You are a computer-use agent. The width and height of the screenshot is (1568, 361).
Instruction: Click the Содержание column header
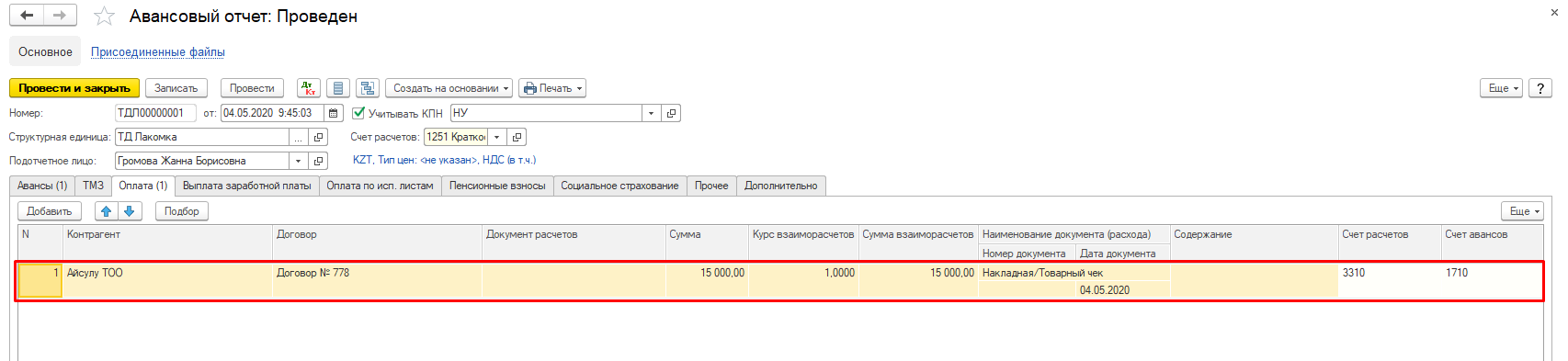(x=1254, y=243)
